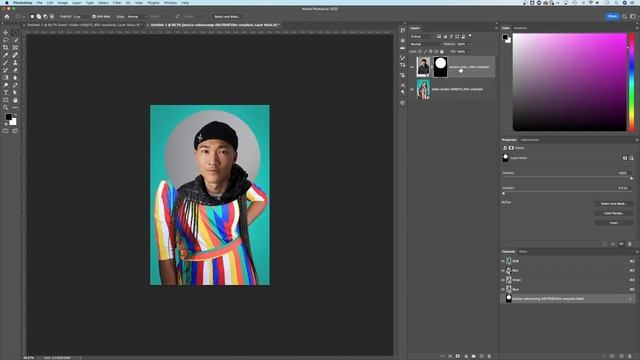Click the Invert mask button
The height and width of the screenshot is (360, 640).
pyautogui.click(x=613, y=223)
